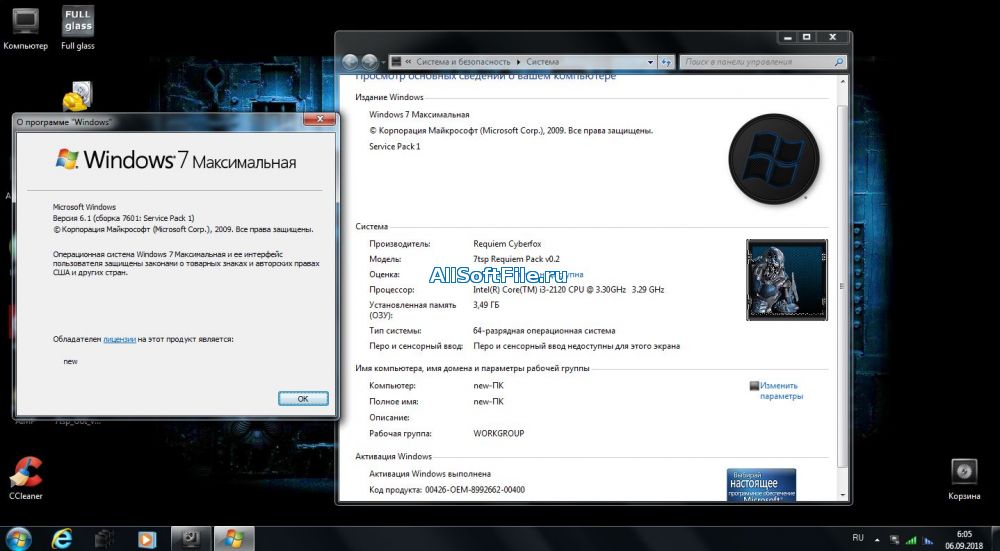
Task: Click the Control Panel search field
Action: pos(758,62)
